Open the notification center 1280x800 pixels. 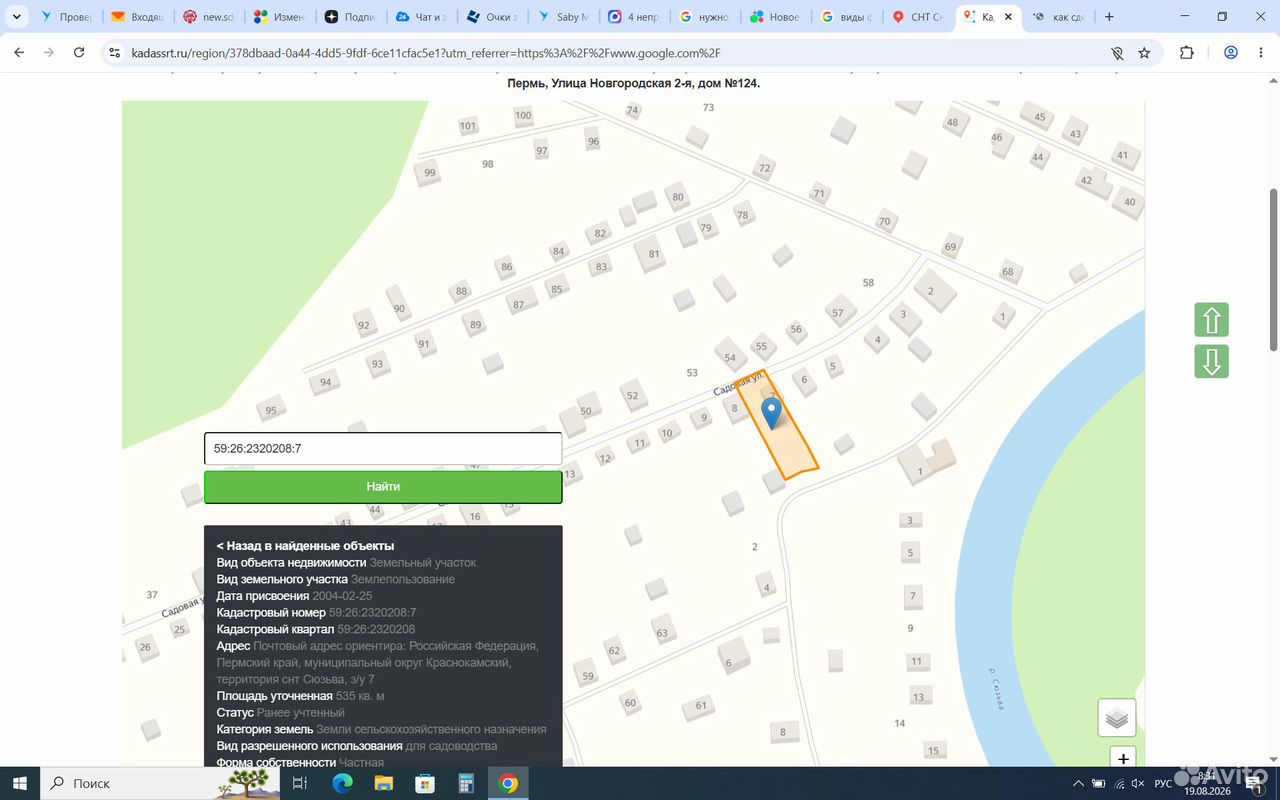point(1252,784)
